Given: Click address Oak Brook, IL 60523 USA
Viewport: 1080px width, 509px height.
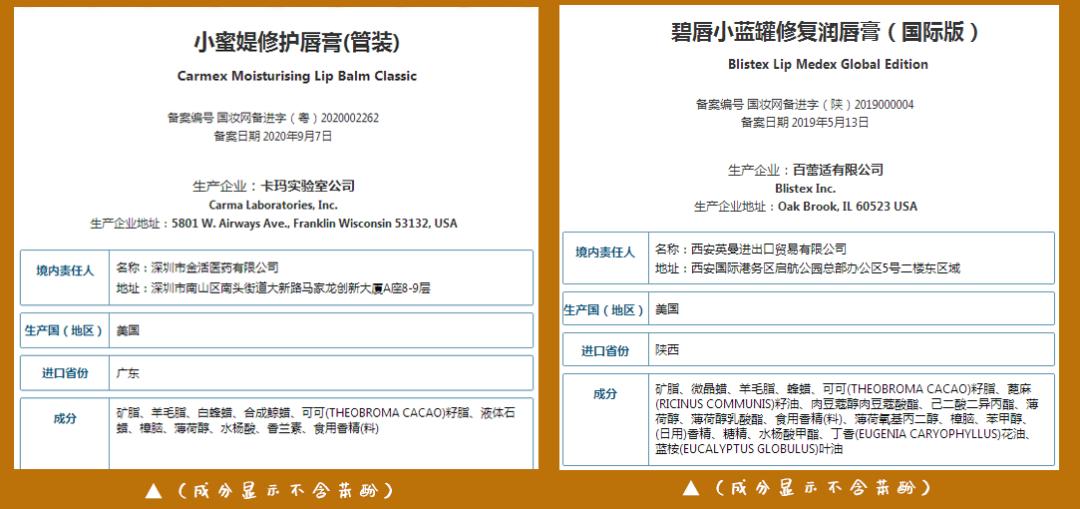Looking at the screenshot, I should (805, 207).
